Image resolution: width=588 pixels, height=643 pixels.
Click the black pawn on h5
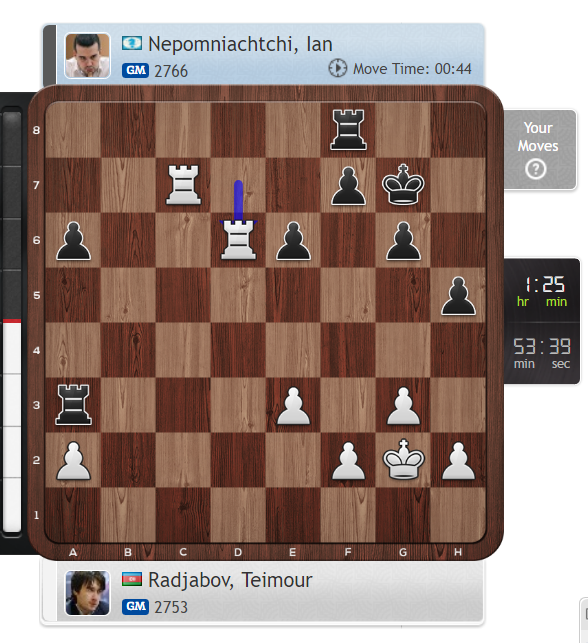pos(458,296)
